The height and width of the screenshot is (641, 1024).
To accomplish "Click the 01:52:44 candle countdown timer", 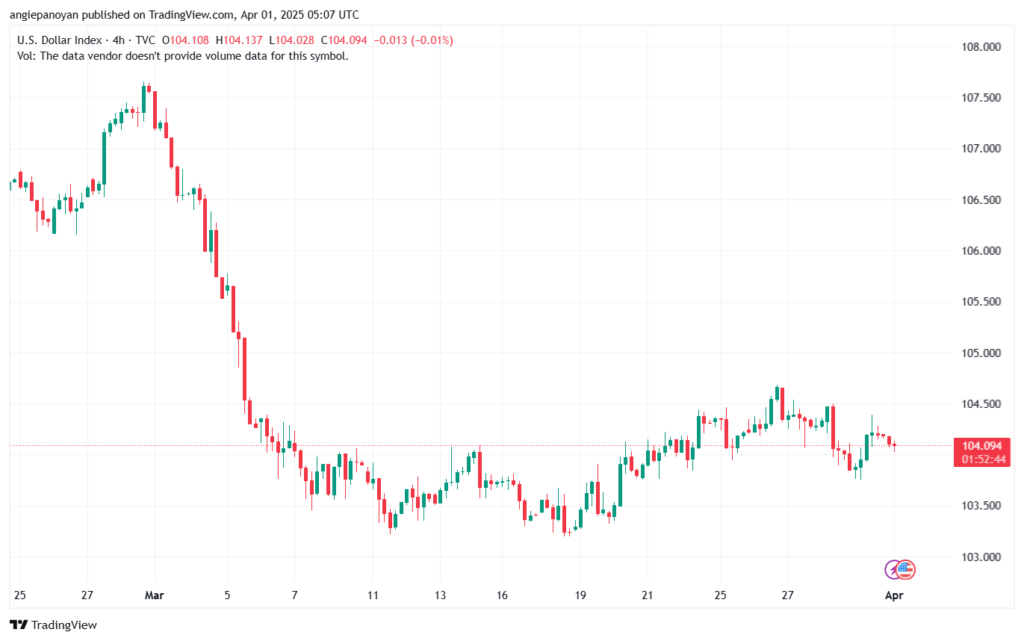I will (x=980, y=458).
